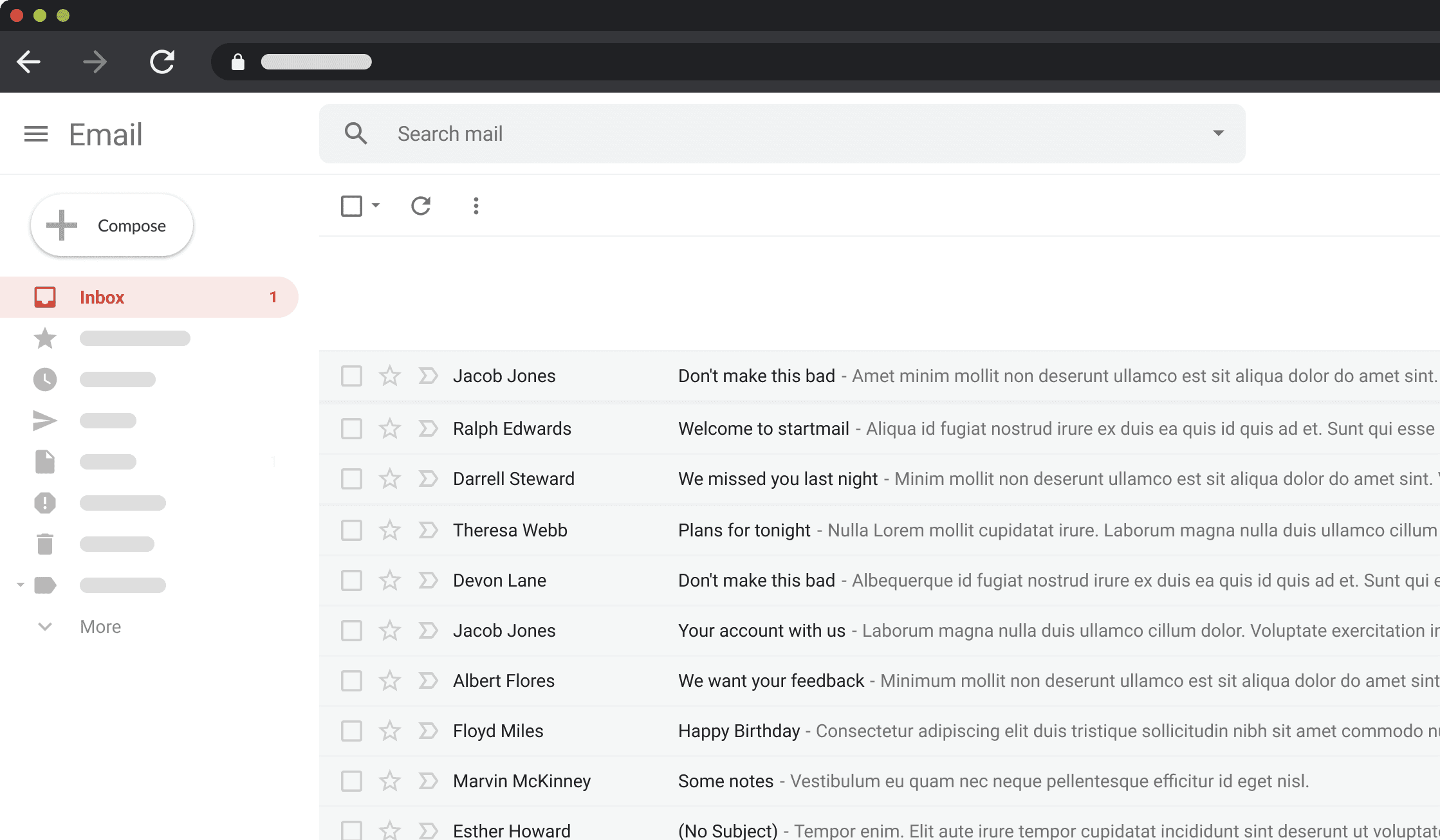This screenshot has width=1440, height=840.
Task: Open the Happy Birthday email
Action: (739, 731)
